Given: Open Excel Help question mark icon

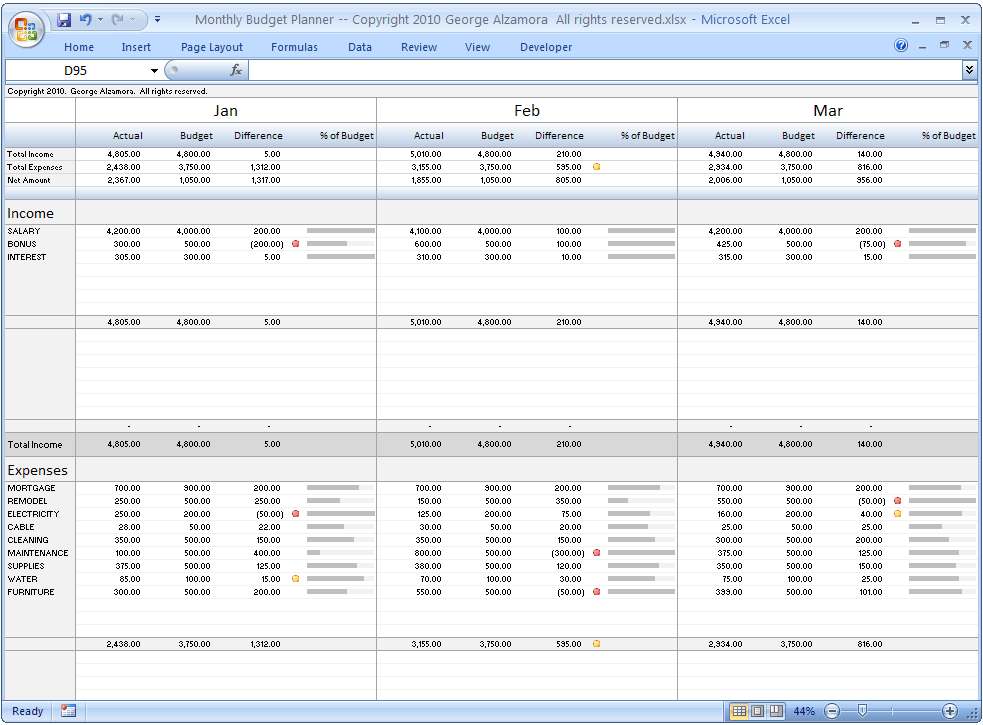Looking at the screenshot, I should [x=901, y=45].
